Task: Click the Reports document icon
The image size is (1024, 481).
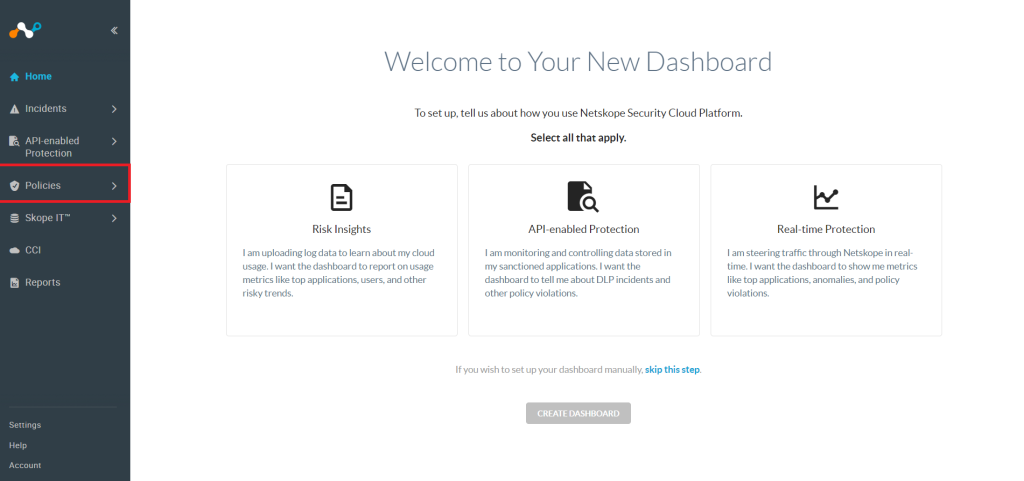Action: 14,283
